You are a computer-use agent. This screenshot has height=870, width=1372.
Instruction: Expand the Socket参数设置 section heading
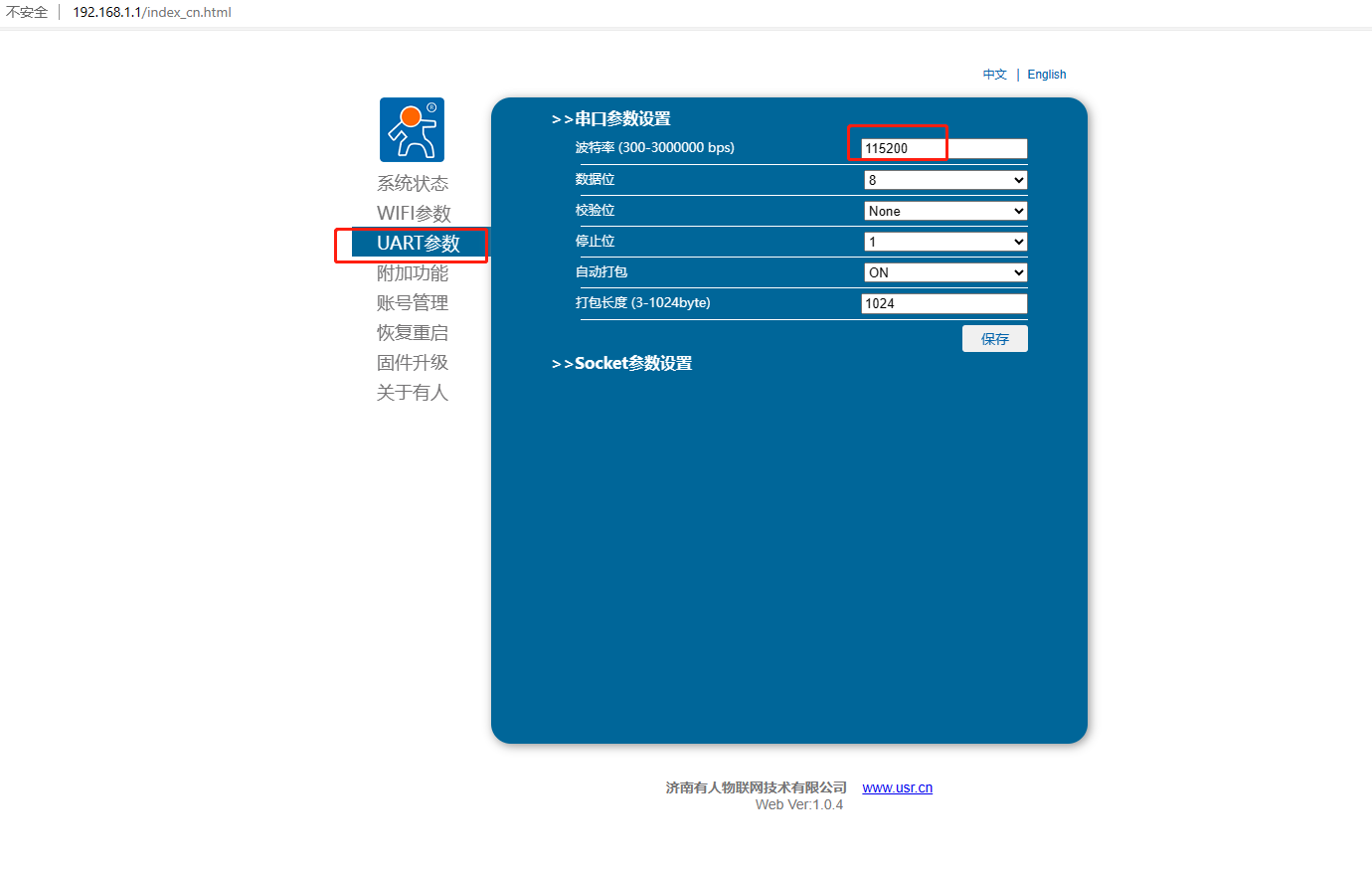click(622, 364)
